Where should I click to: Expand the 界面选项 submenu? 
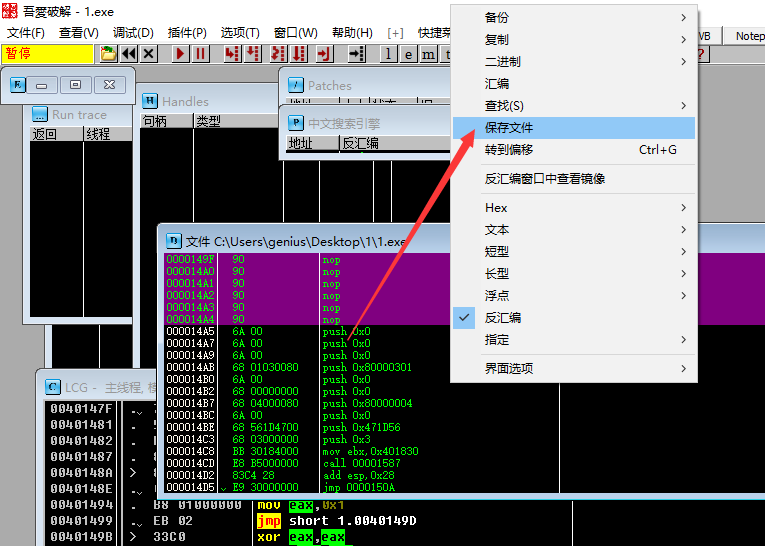574,368
